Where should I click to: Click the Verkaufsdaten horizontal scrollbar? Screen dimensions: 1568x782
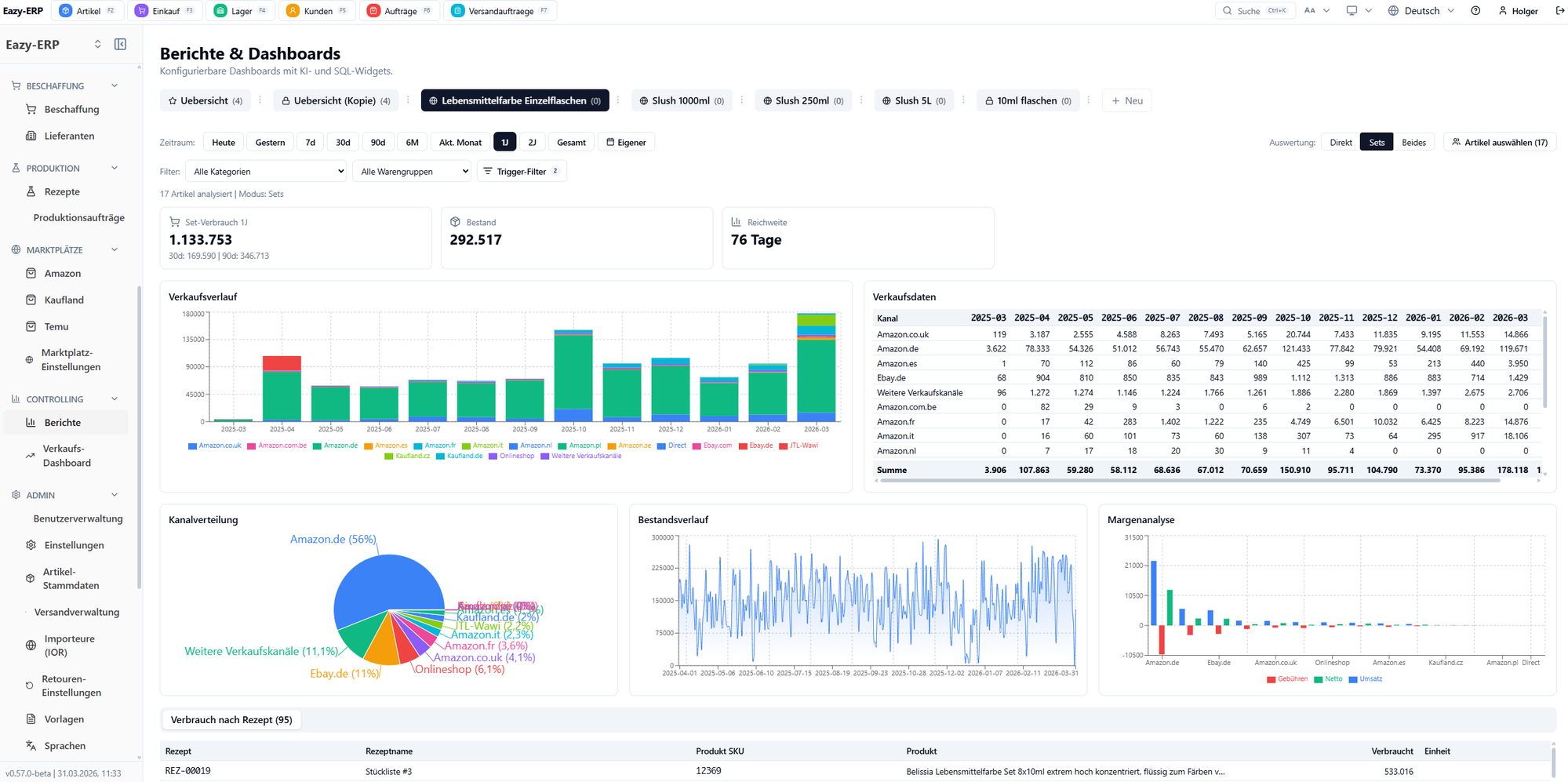[1190, 480]
